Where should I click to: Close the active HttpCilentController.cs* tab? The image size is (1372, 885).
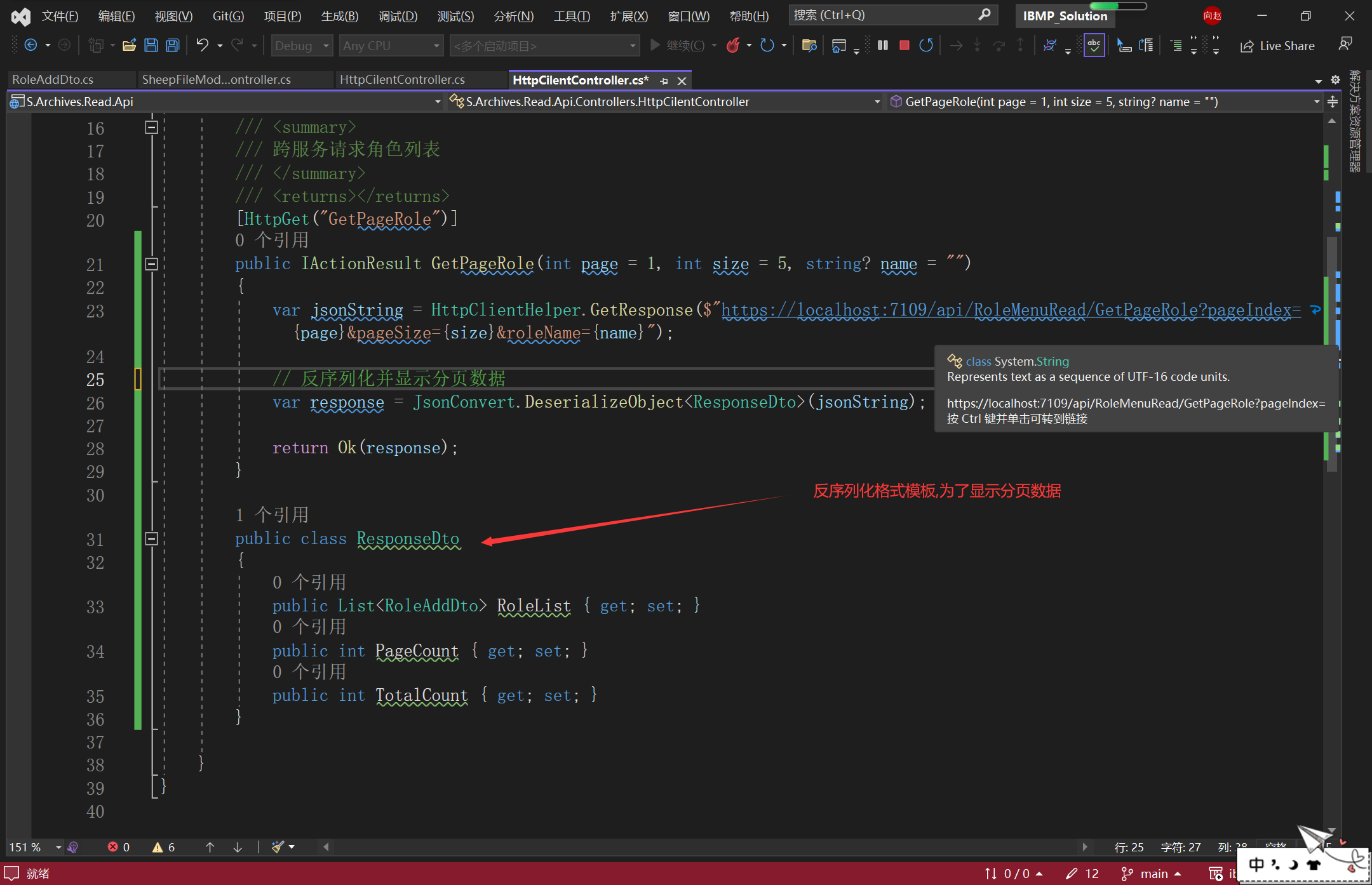coord(682,81)
